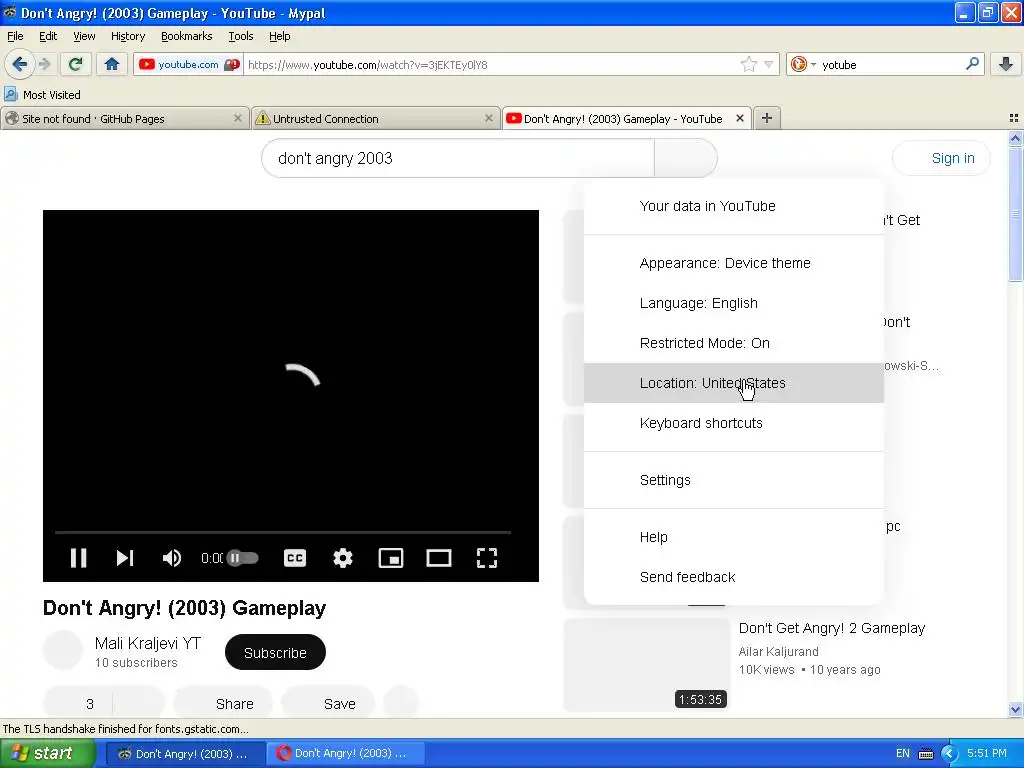
Task: Click the search bar magnifier icon
Action: [972, 64]
